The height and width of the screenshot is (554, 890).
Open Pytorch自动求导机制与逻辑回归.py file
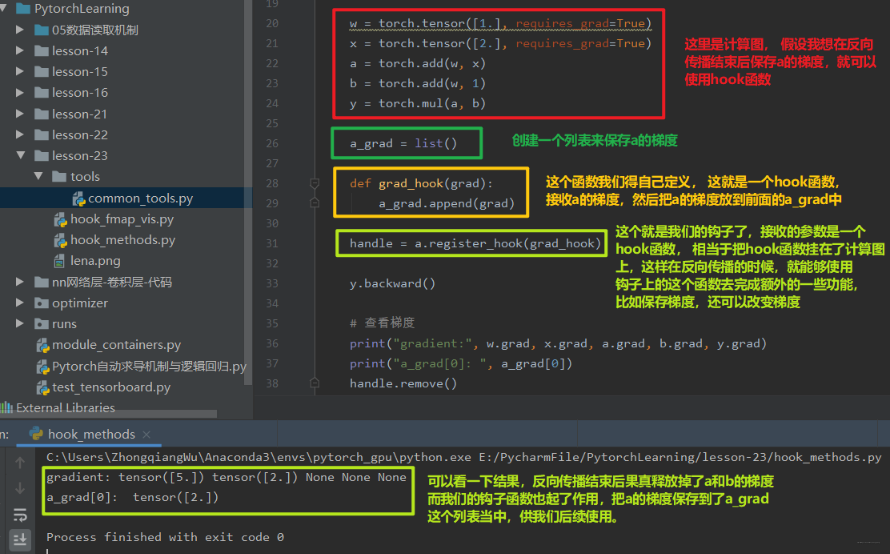point(149,366)
